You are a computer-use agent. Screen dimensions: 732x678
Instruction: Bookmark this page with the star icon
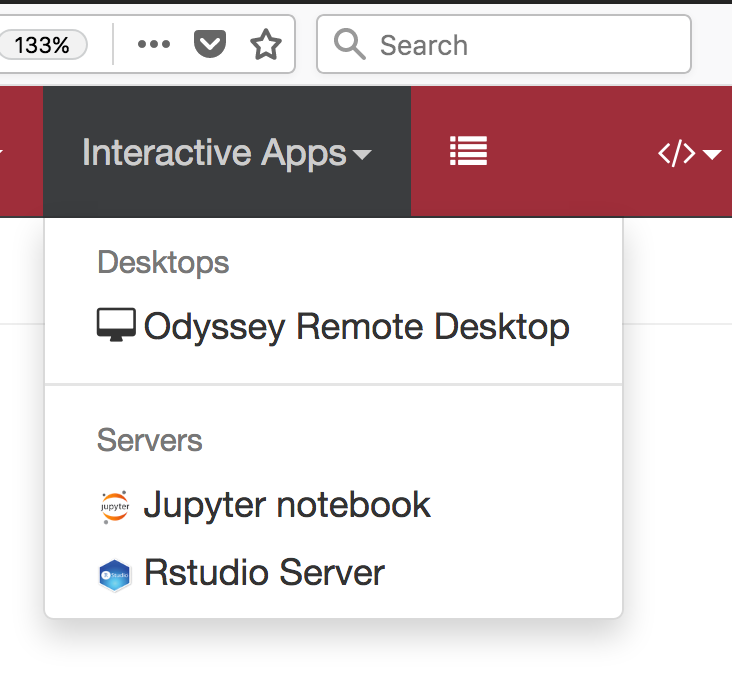[266, 44]
